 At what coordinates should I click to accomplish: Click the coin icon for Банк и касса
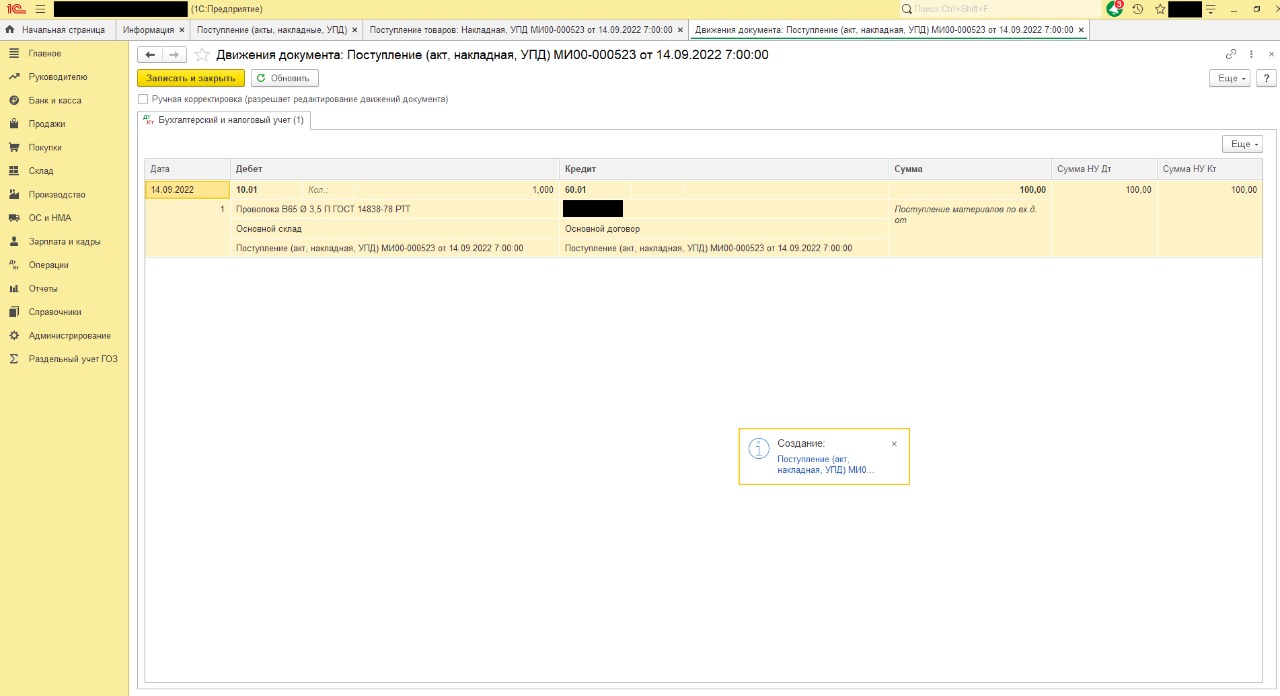(x=14, y=100)
